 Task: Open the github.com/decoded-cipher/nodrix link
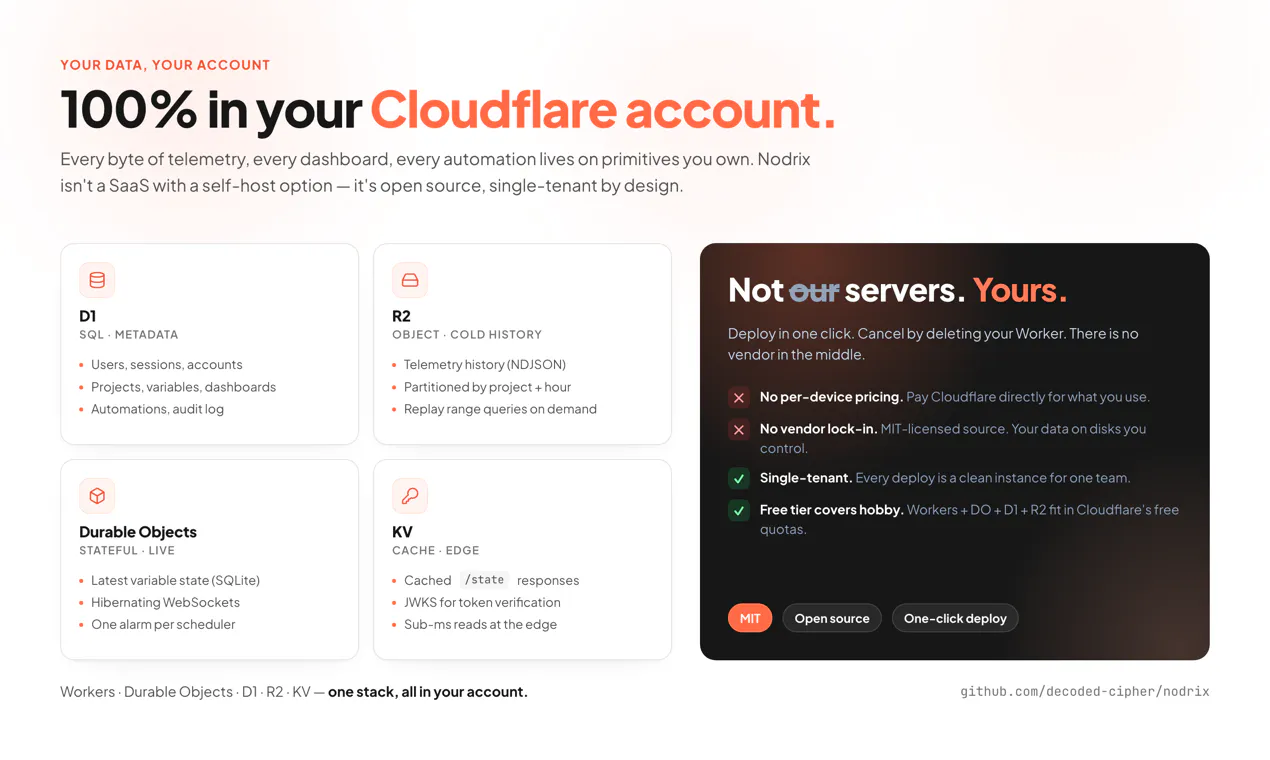pyautogui.click(x=1085, y=691)
